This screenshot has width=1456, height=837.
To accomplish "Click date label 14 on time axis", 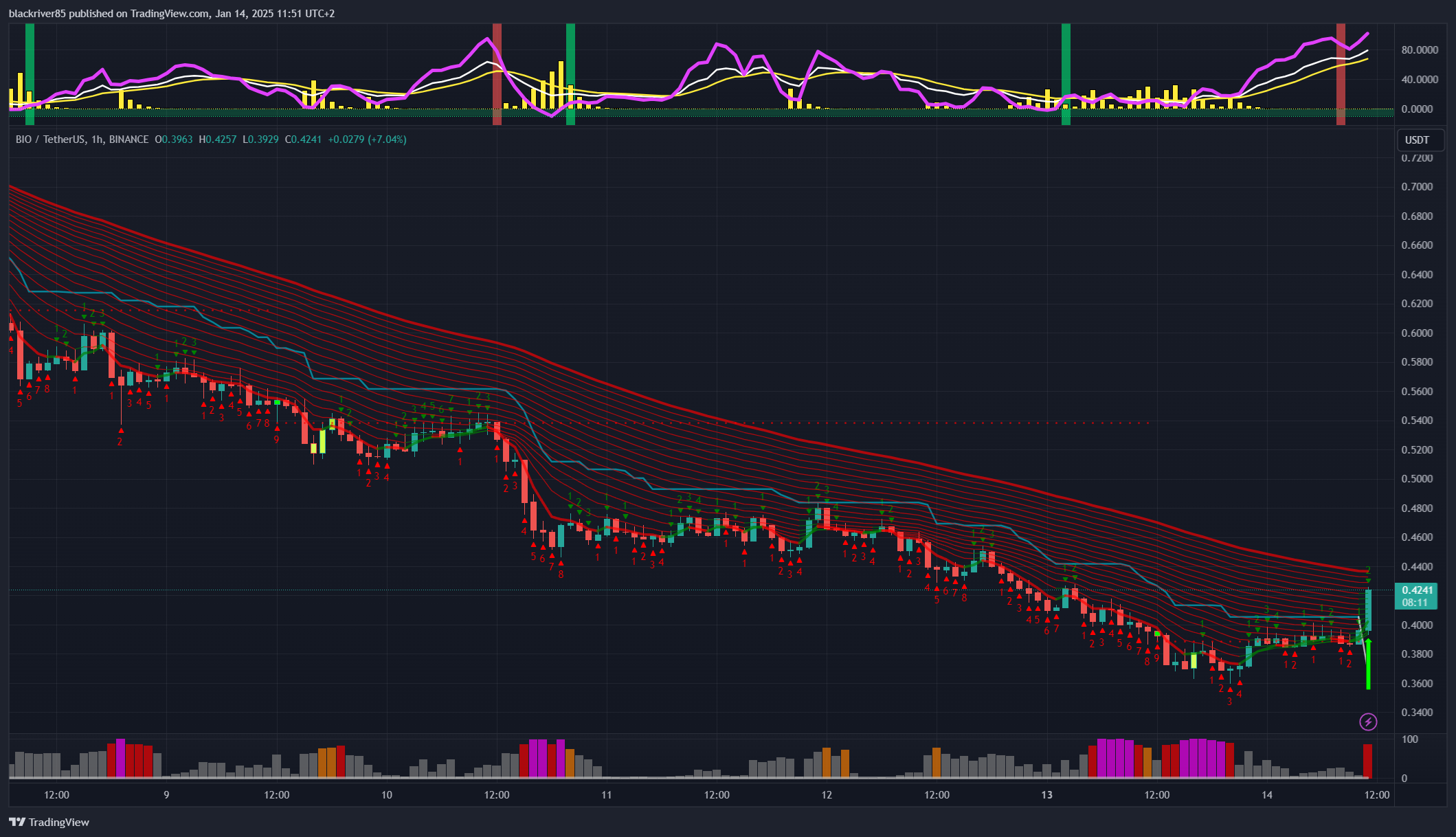I will (1267, 795).
